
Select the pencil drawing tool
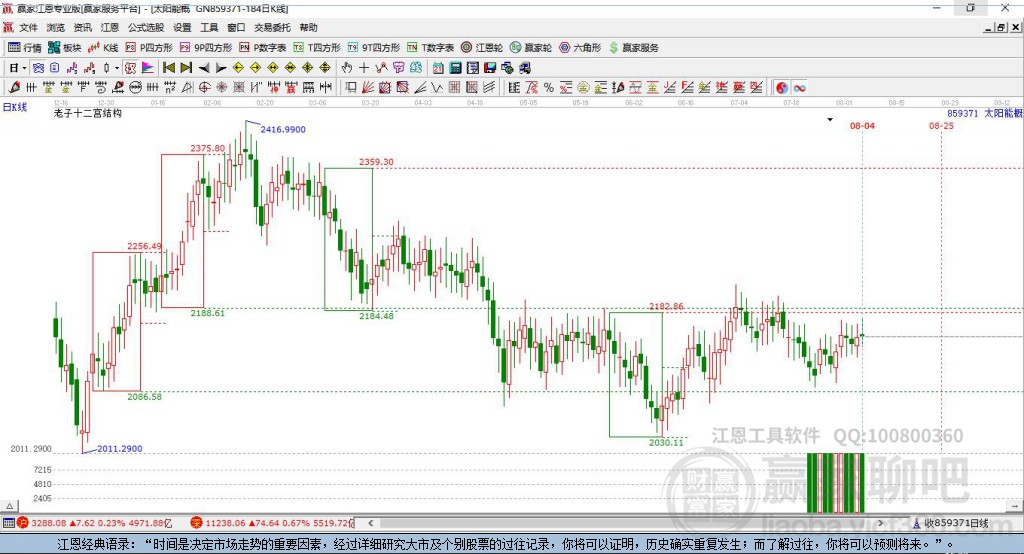pos(14,88)
